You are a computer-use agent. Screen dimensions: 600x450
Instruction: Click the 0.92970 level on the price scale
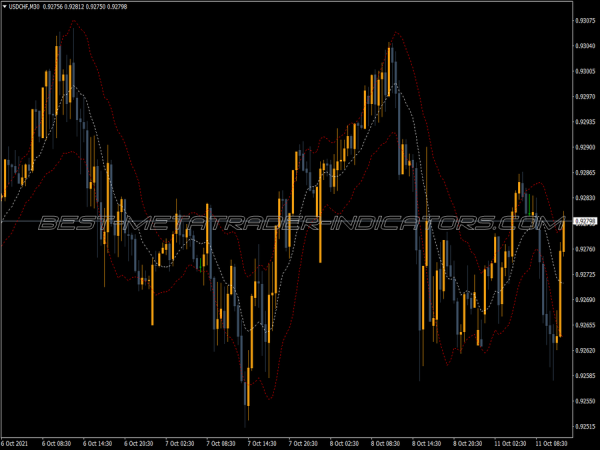tap(584, 97)
